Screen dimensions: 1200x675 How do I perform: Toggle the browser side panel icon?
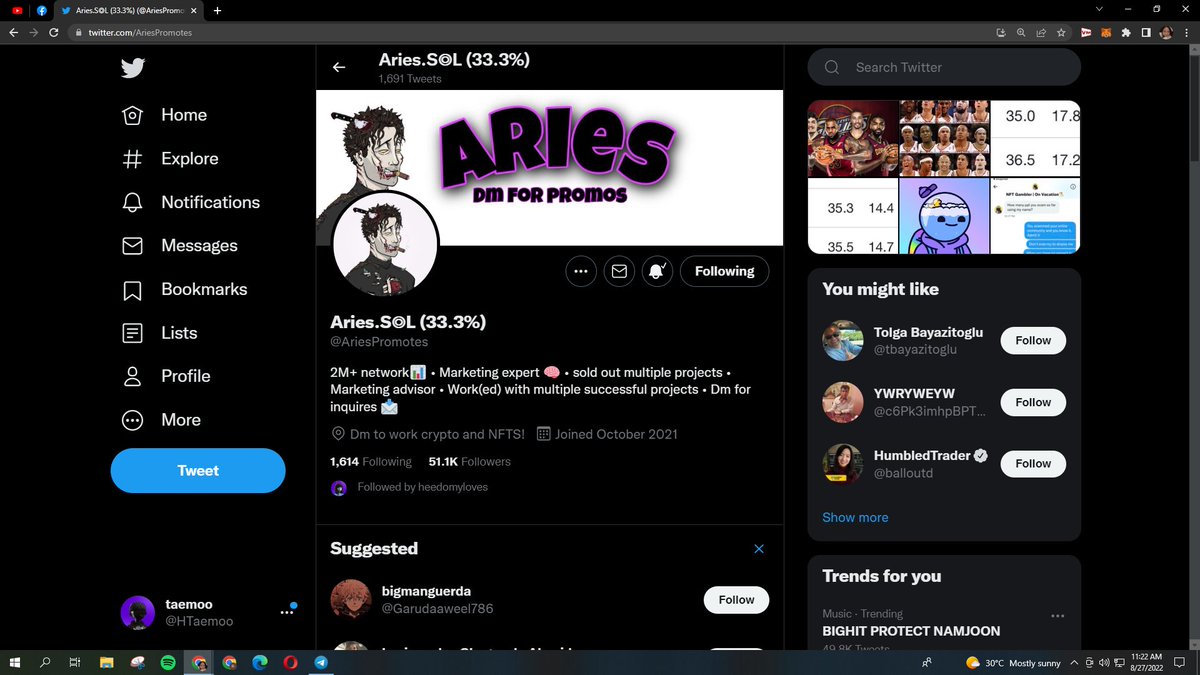(x=1146, y=32)
